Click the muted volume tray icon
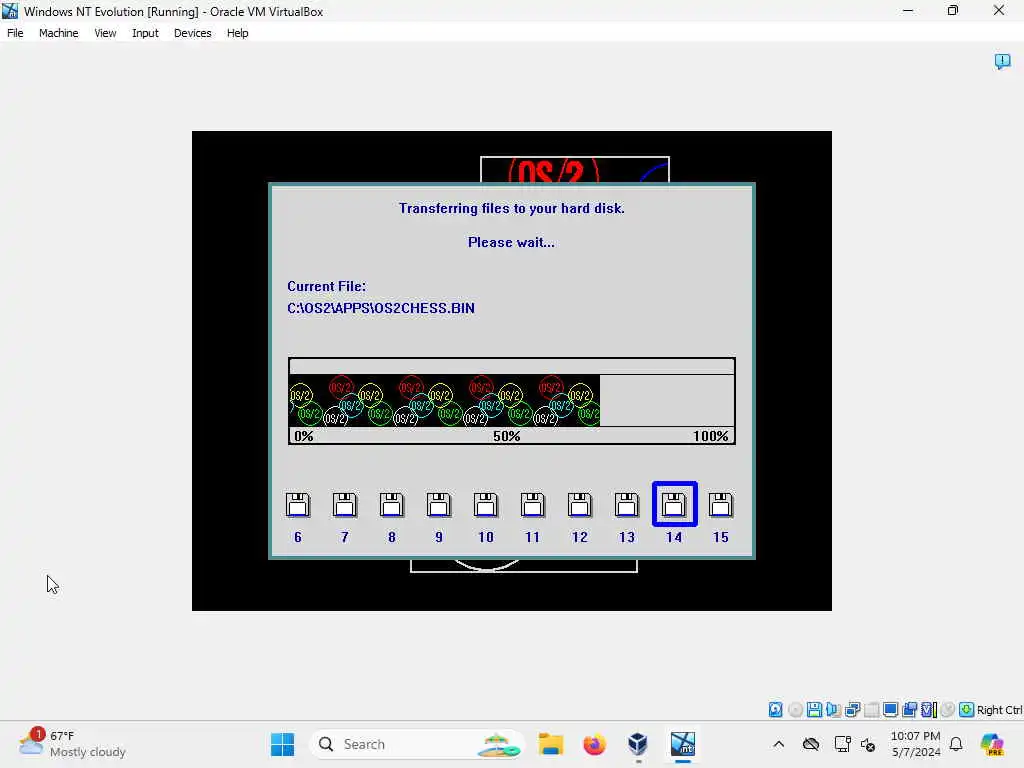 pyautogui.click(x=868, y=744)
